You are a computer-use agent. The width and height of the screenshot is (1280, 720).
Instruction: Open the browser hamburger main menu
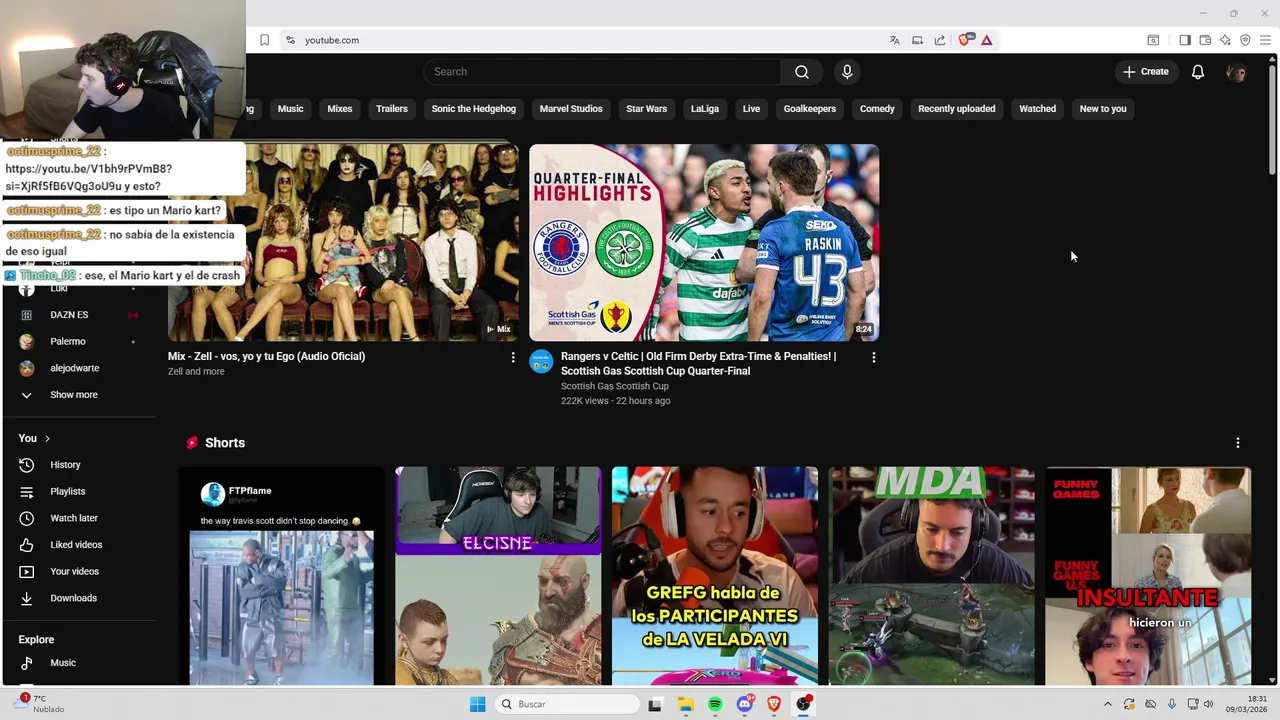pos(1265,40)
